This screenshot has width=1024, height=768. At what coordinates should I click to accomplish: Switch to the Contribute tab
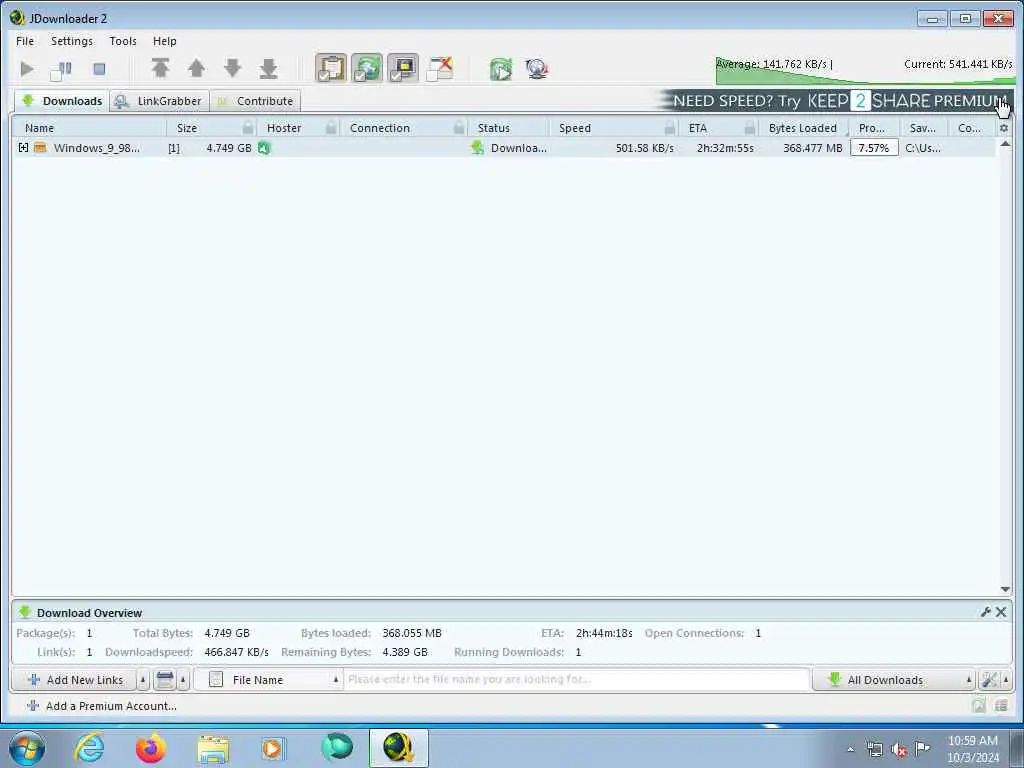[255, 101]
